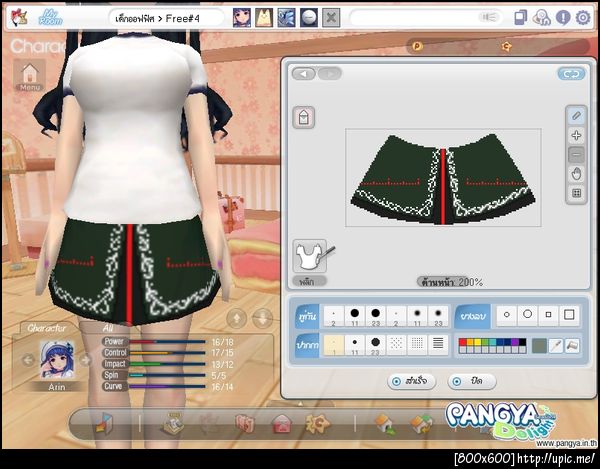The height and width of the screenshot is (469, 600).
Task: Click the grey X slot icon in top bar
Action: [x=331, y=18]
